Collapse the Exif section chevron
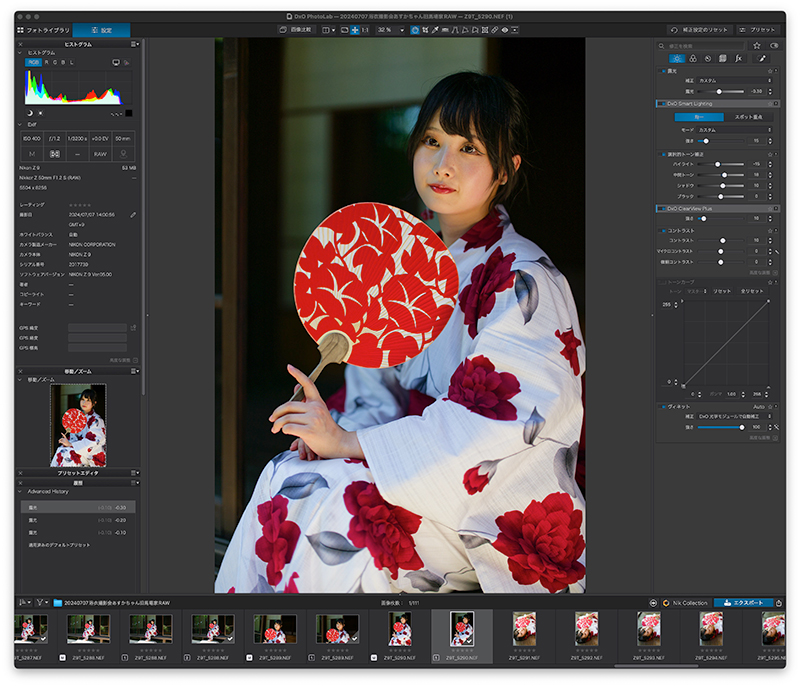The height and width of the screenshot is (686, 800). [x=20, y=124]
